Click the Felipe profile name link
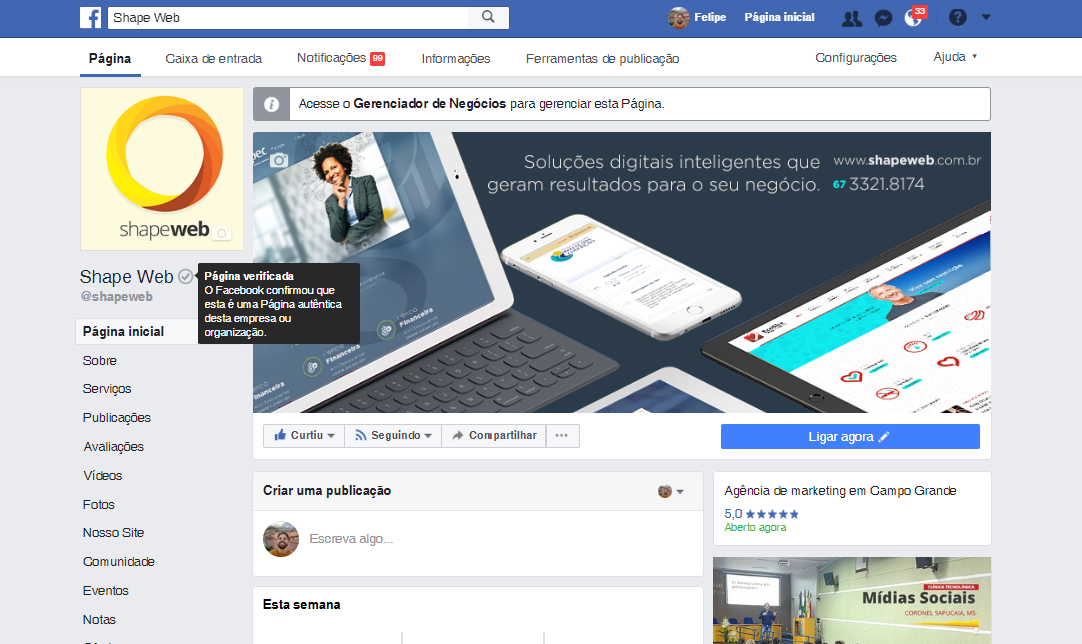Screen dimensions: 1082x644 click(x=710, y=17)
